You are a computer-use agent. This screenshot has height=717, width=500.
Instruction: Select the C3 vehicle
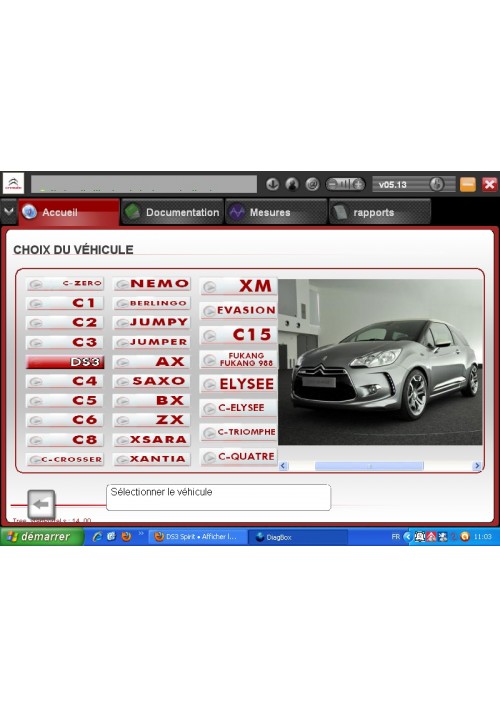(x=65, y=342)
